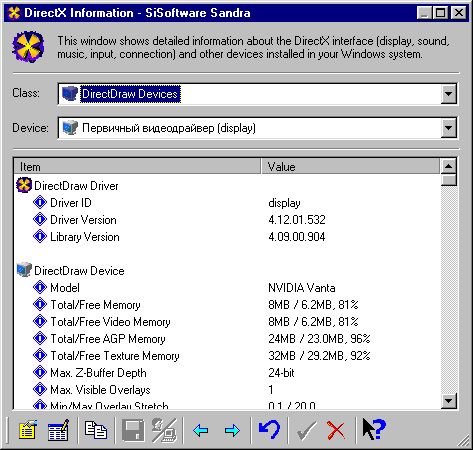
Task: Click the 24-bit value
Action: pyautogui.click(x=281, y=373)
